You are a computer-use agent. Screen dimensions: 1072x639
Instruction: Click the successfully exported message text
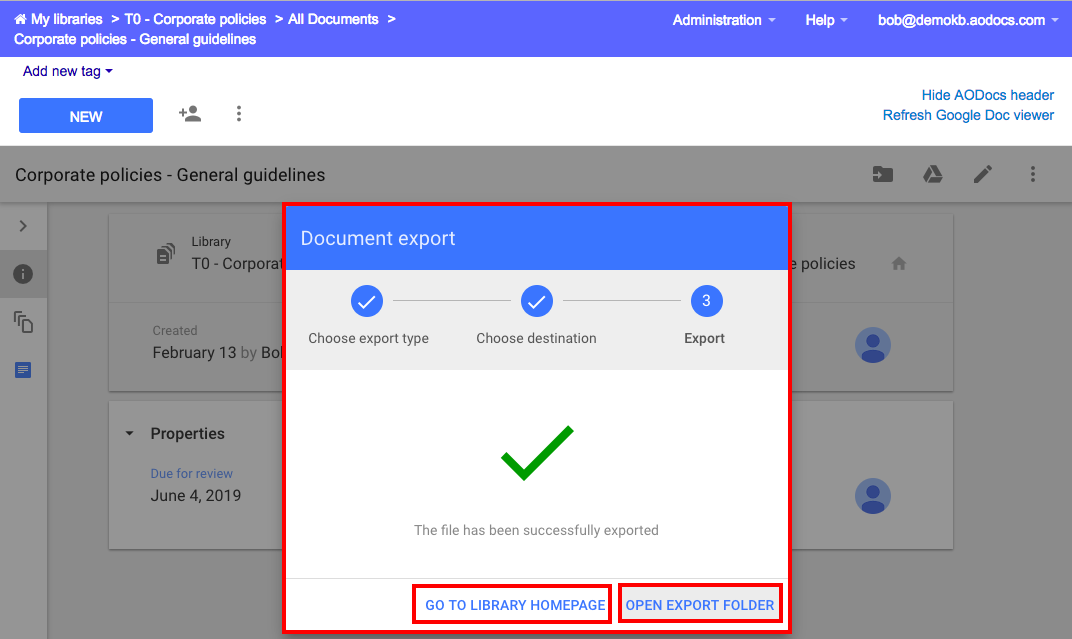(x=536, y=530)
